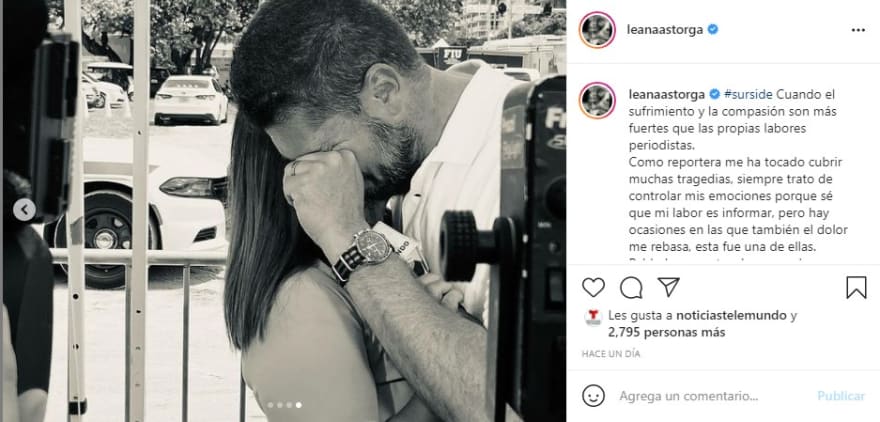
Task: Save the post with the bookmark icon
Action: [856, 287]
